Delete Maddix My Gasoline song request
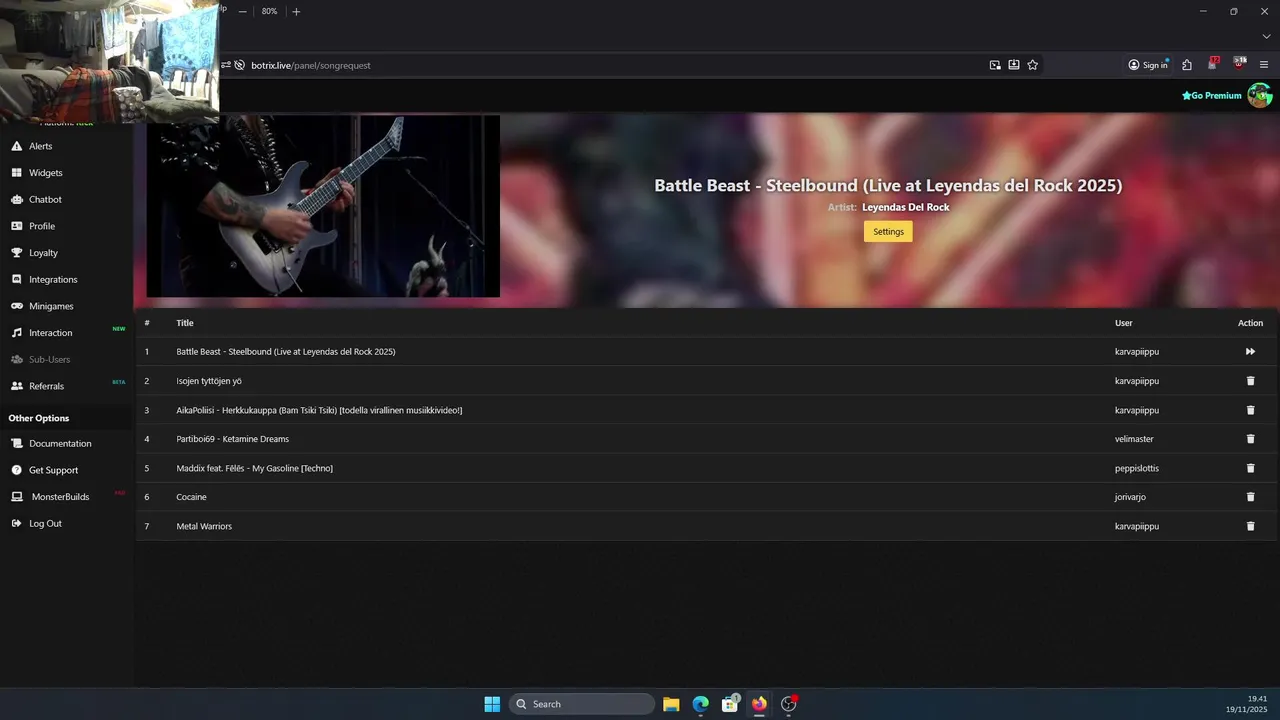The image size is (1280, 720). (x=1250, y=468)
